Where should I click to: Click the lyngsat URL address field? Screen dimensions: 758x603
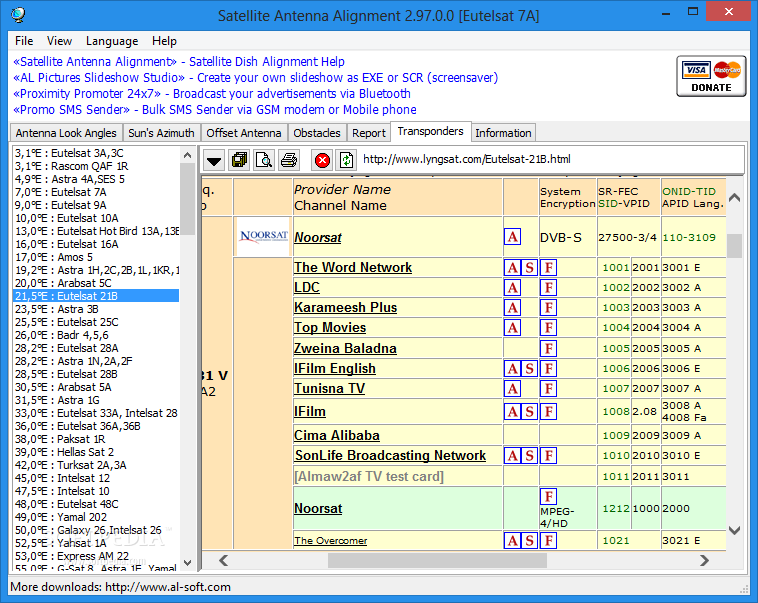tap(551, 159)
